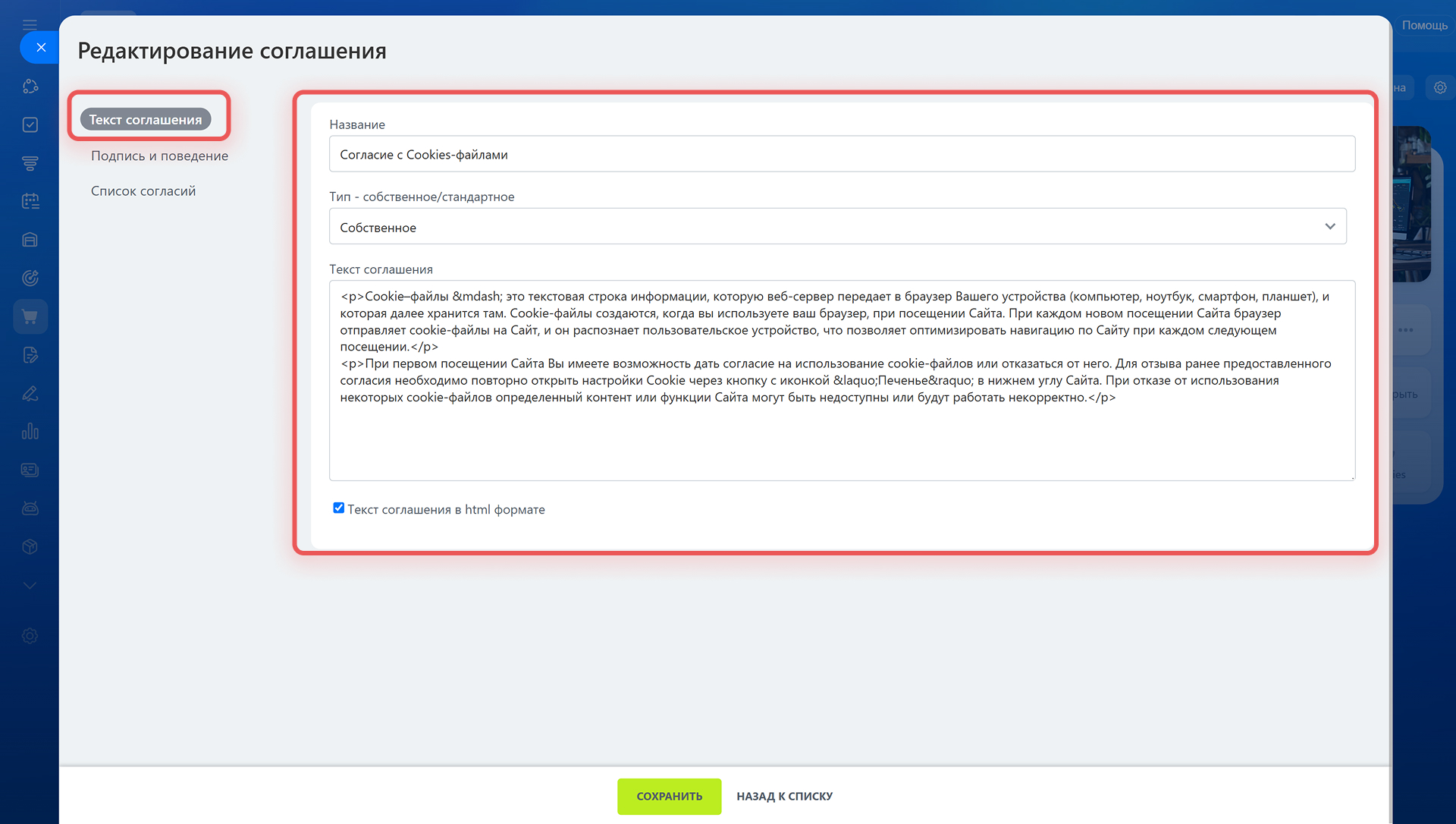Open the 'Собственное' type dropdown

pyautogui.click(x=837, y=227)
